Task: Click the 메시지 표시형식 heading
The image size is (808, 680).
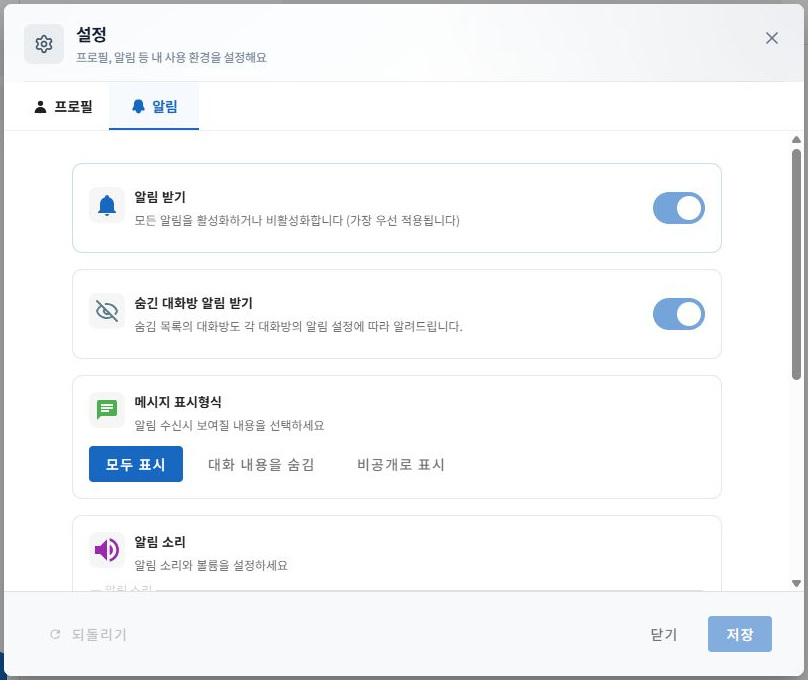Action: tap(178, 402)
